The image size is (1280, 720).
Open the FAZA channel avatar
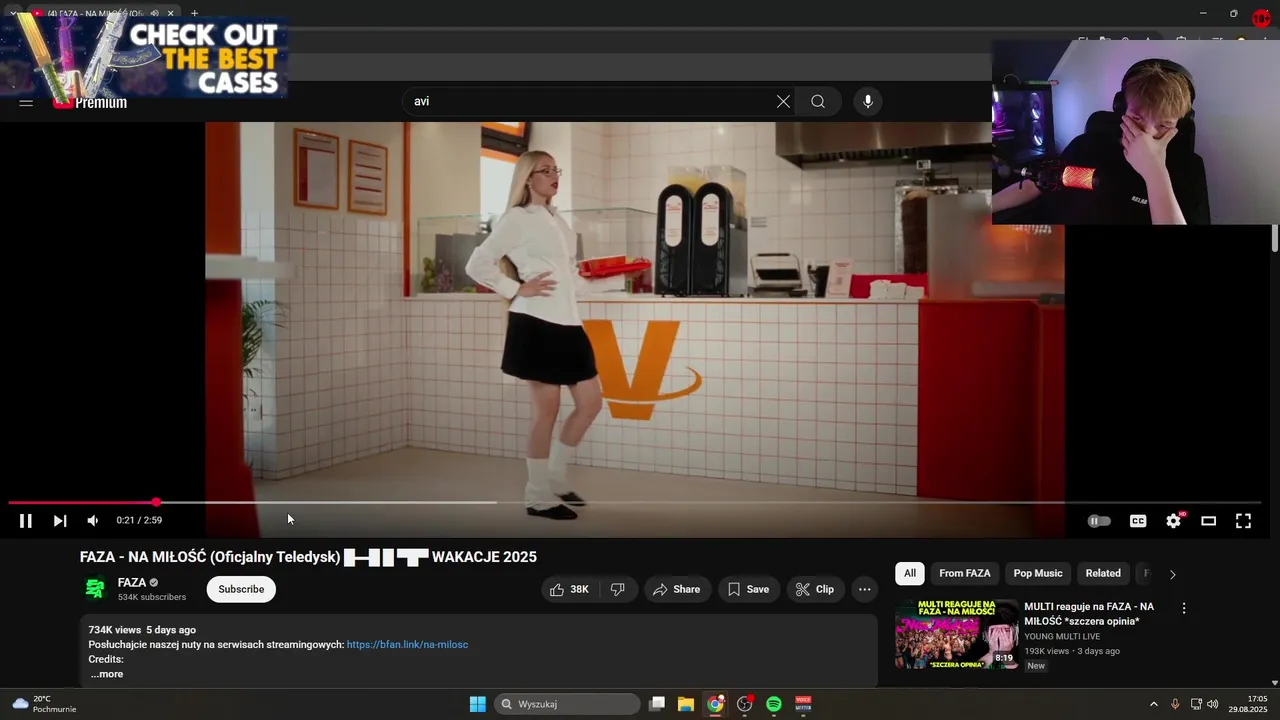pos(95,589)
